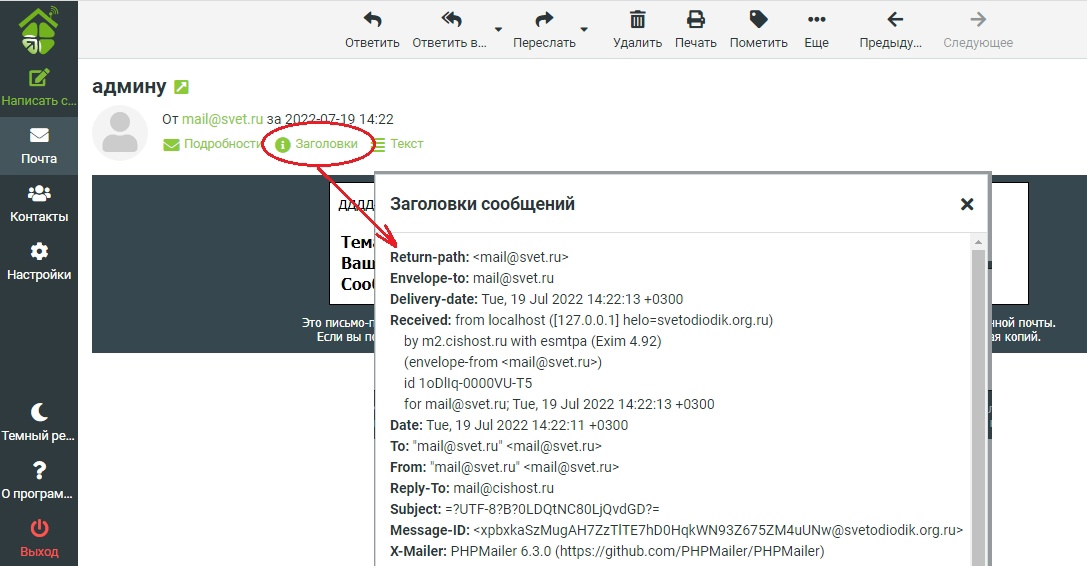Open Contacts (Контакты) in sidebar

point(38,203)
